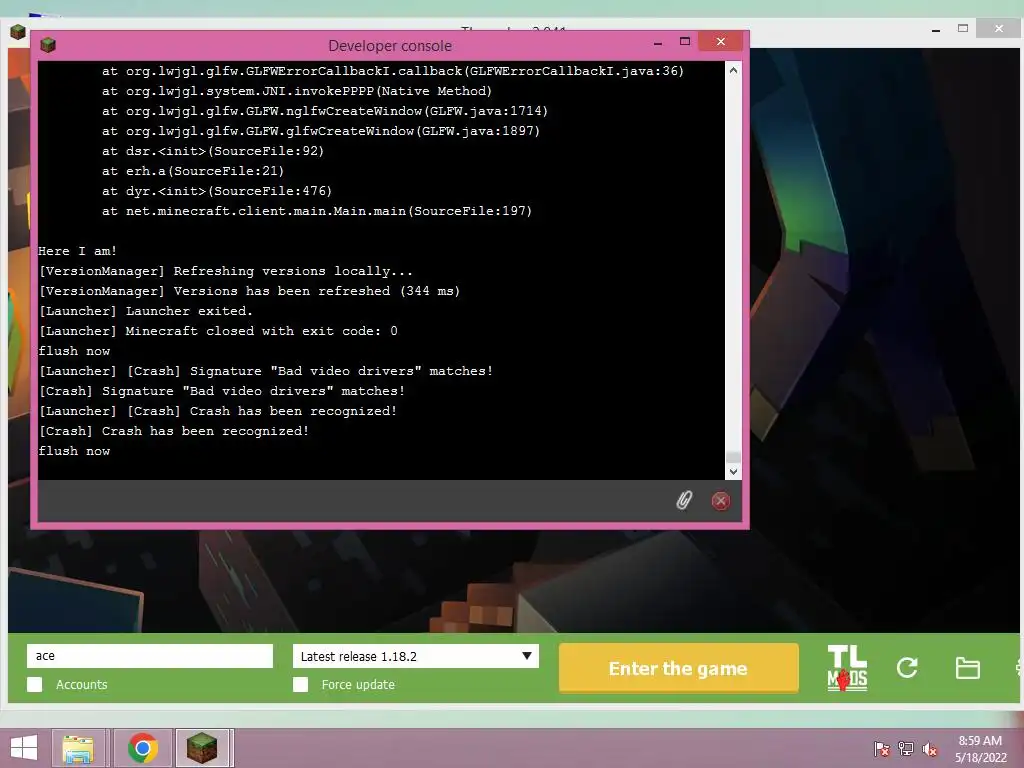The image size is (1024, 768).
Task: Close the launcher window behind the console
Action: (999, 28)
